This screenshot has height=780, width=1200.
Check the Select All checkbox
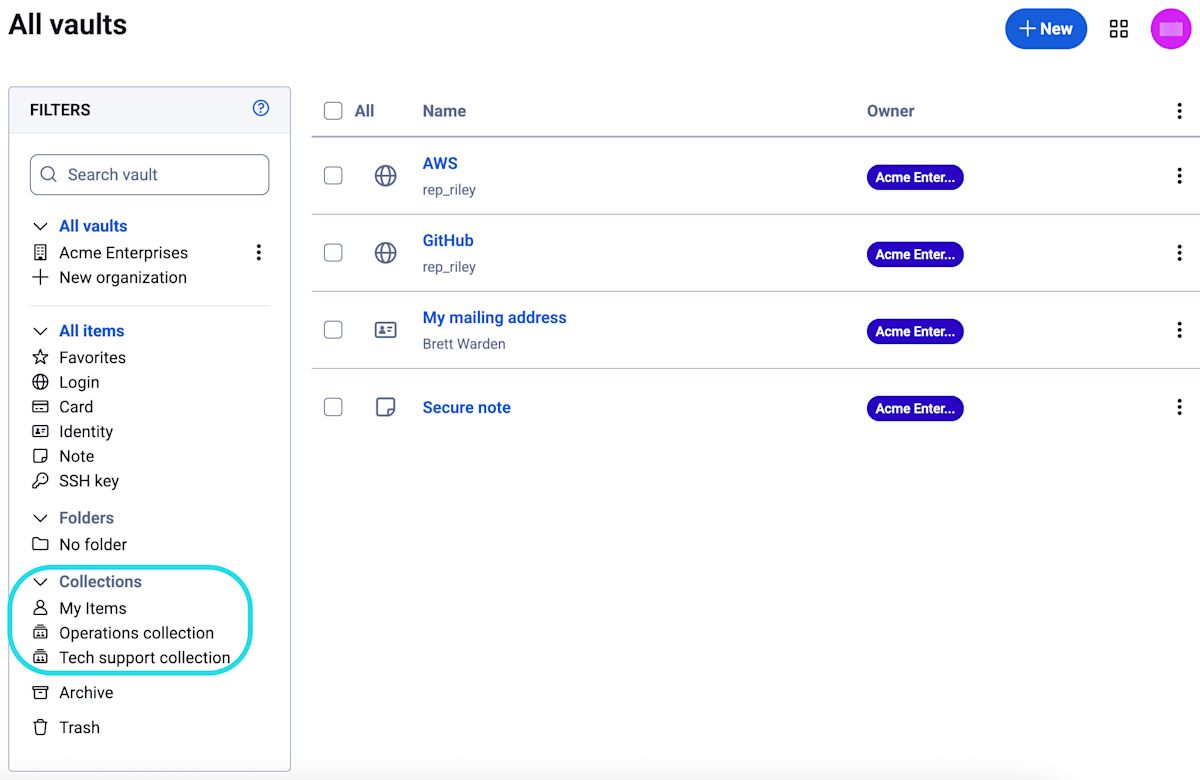[x=333, y=111]
